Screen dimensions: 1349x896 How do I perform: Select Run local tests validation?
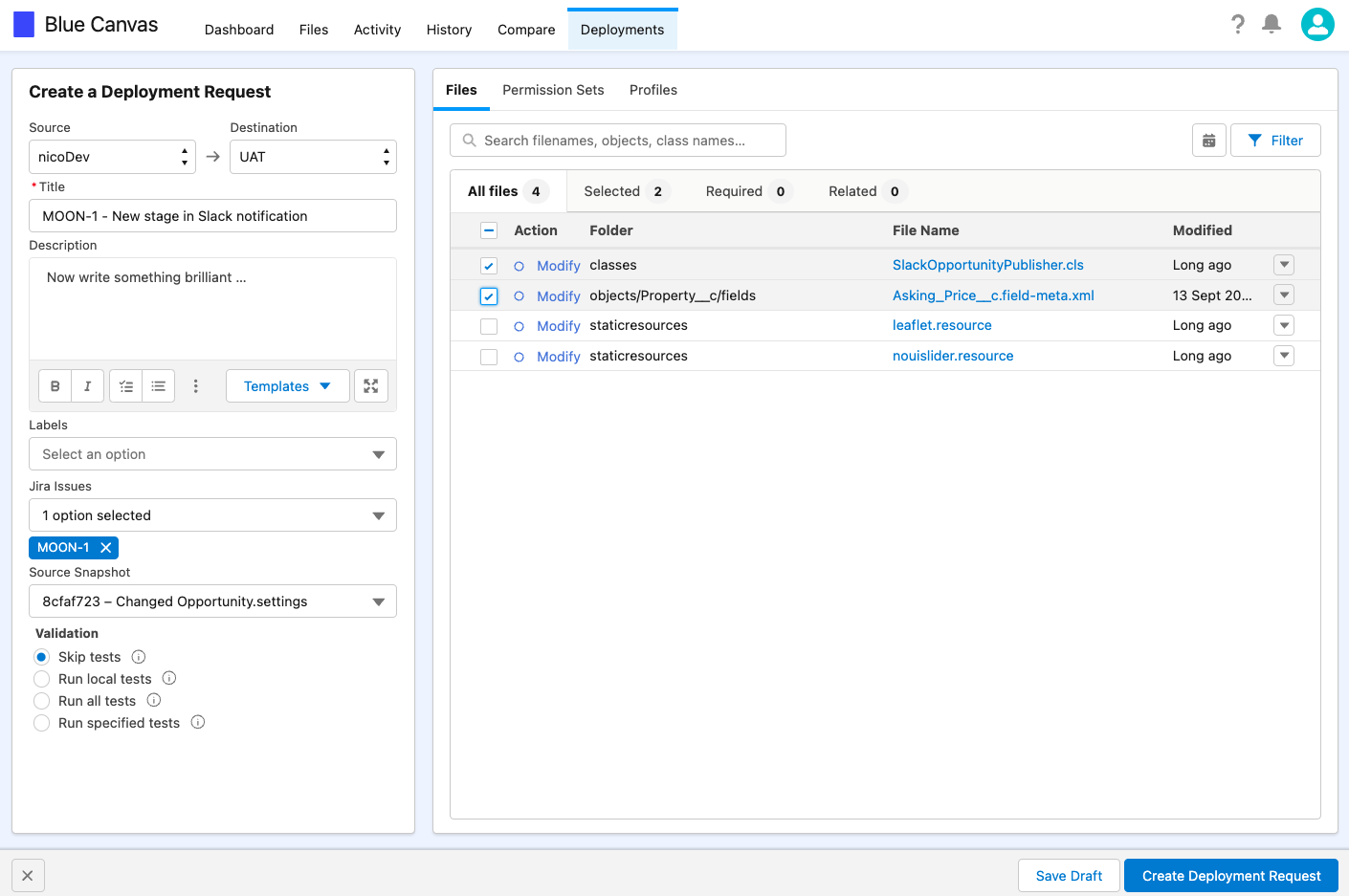pos(41,679)
